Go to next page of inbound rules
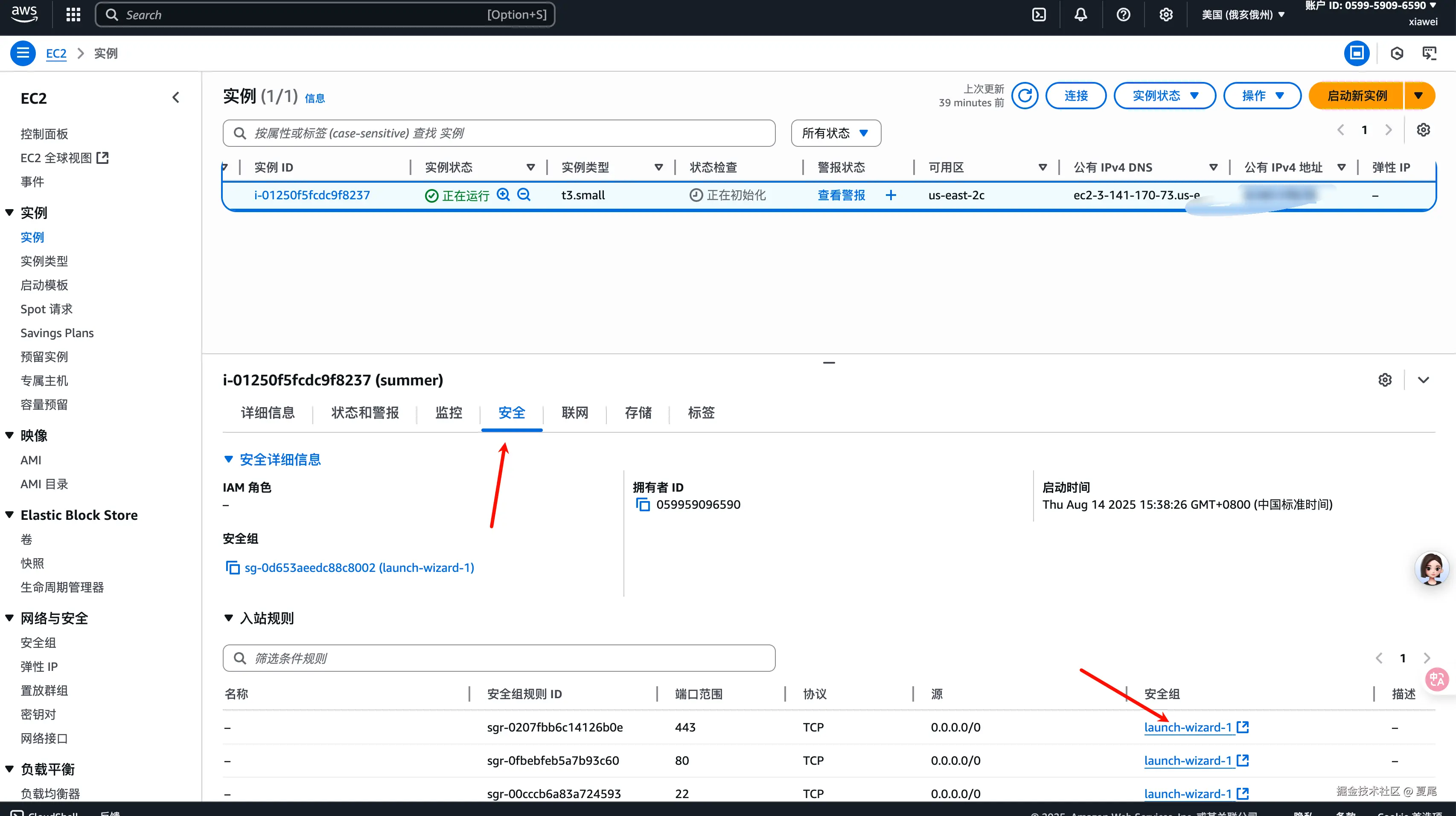 1427,658
